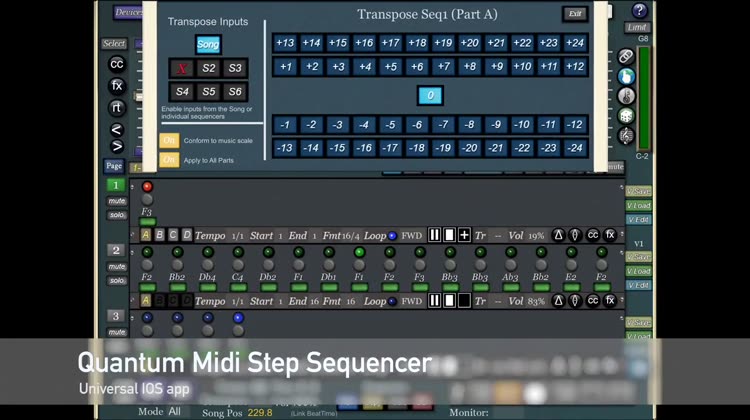Click the dice randomize icon

coord(626,116)
